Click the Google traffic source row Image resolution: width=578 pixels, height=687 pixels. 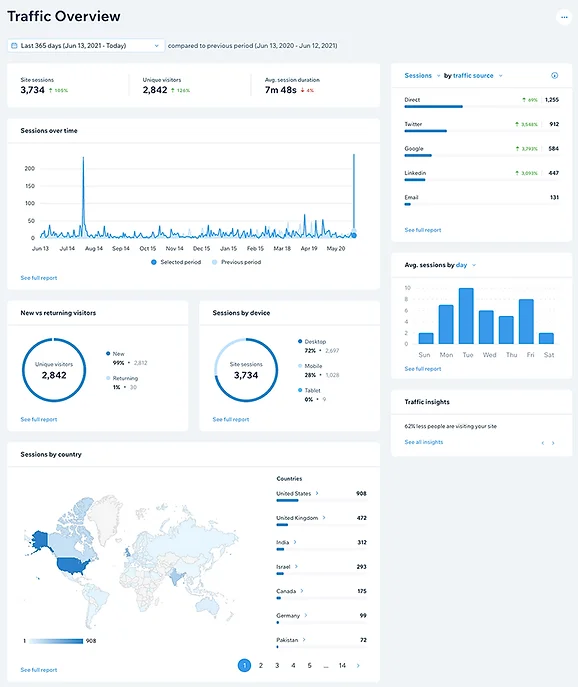[482, 152]
